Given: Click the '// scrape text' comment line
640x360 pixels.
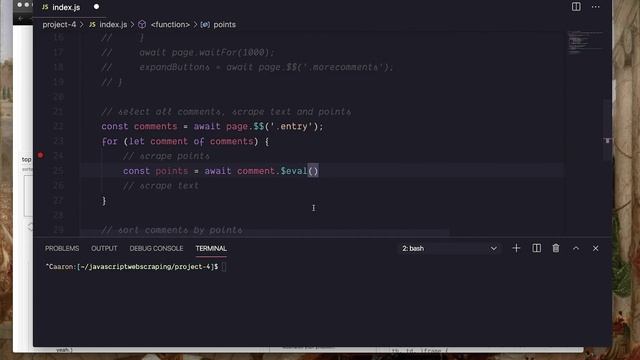Looking at the screenshot, I should pos(161,186).
